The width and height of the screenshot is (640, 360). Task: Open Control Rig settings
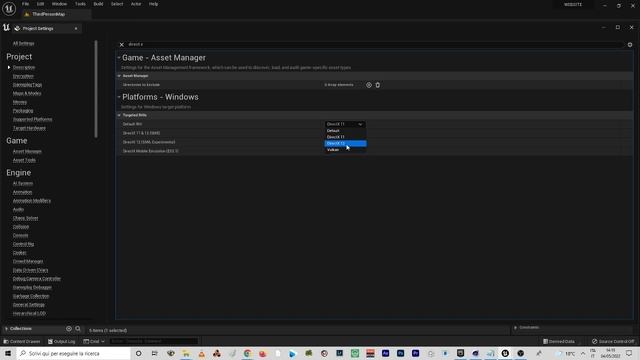pyautogui.click(x=23, y=244)
